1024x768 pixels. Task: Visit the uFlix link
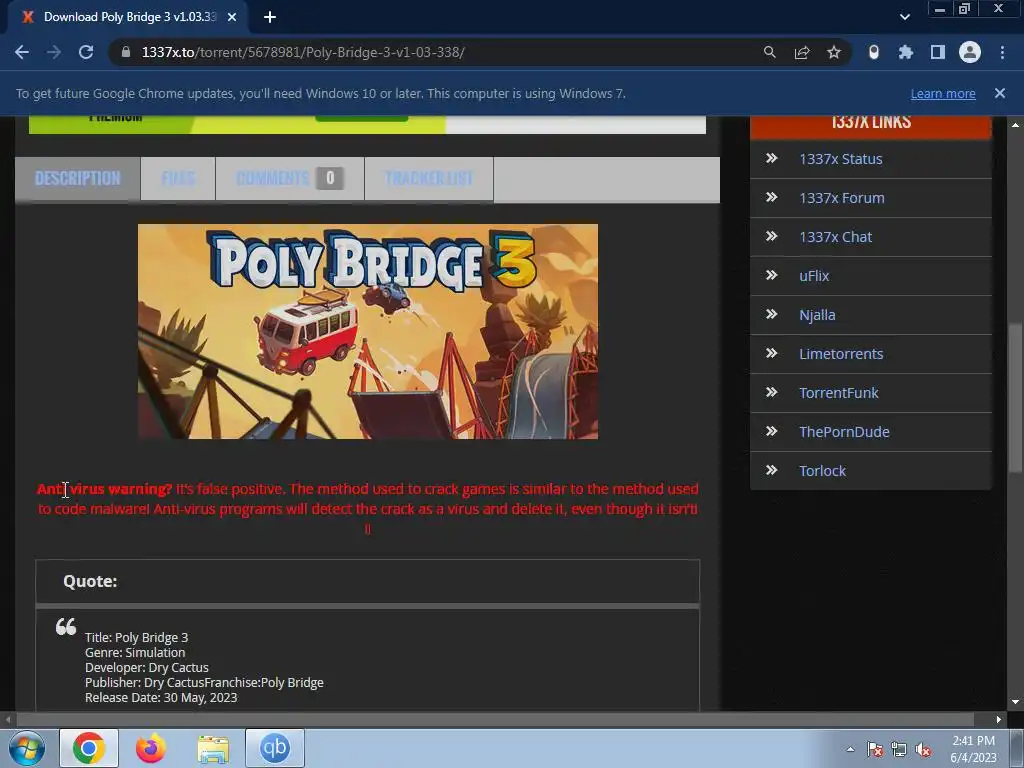(814, 276)
